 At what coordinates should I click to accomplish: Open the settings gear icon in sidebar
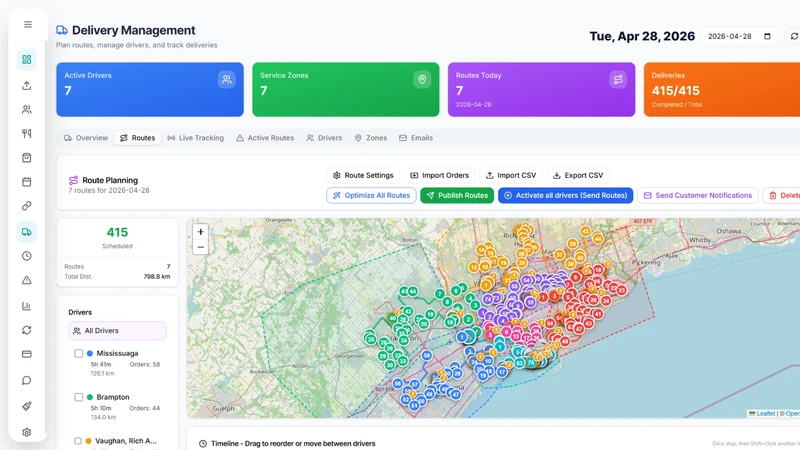pos(27,432)
